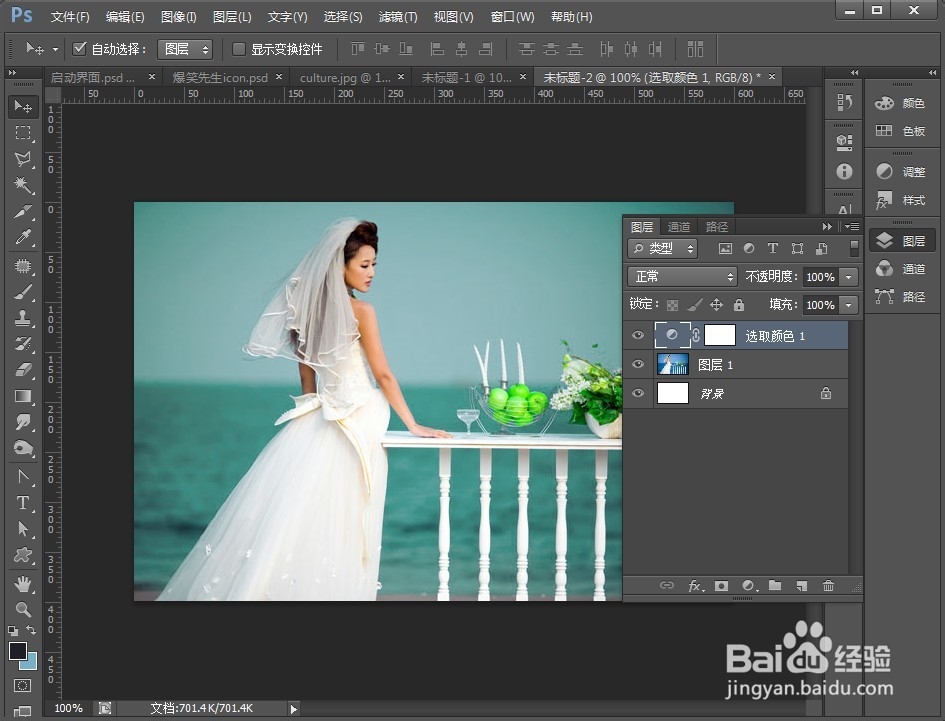Image resolution: width=945 pixels, height=721 pixels.
Task: Click the background color swatch
Action: point(31,663)
